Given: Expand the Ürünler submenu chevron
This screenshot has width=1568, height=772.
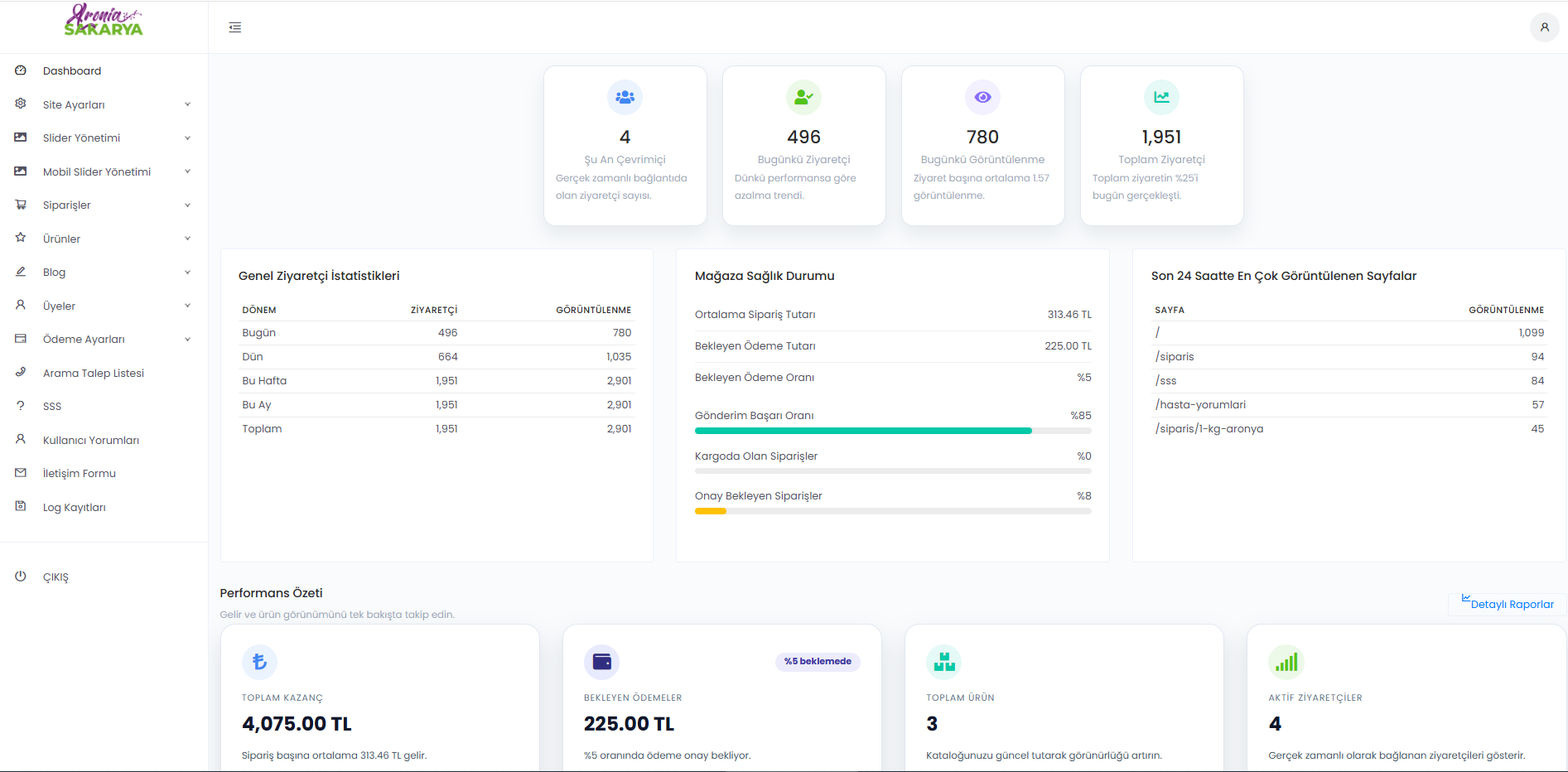Looking at the screenshot, I should (188, 239).
